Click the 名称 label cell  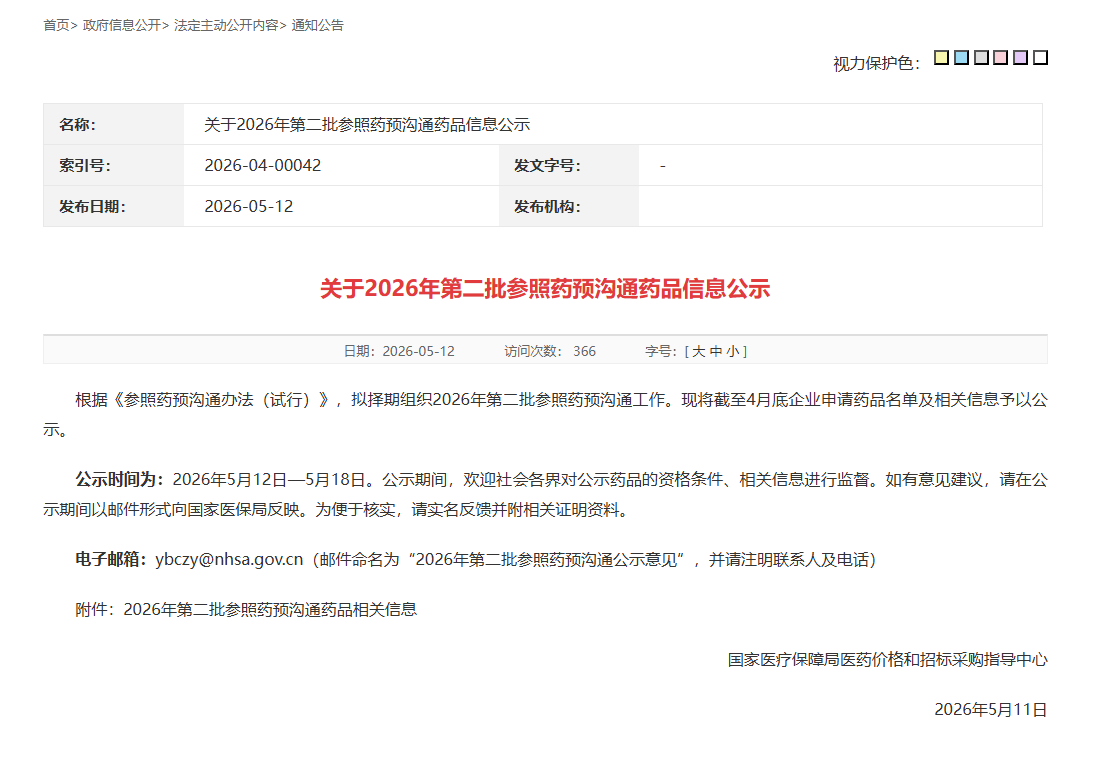coord(114,125)
